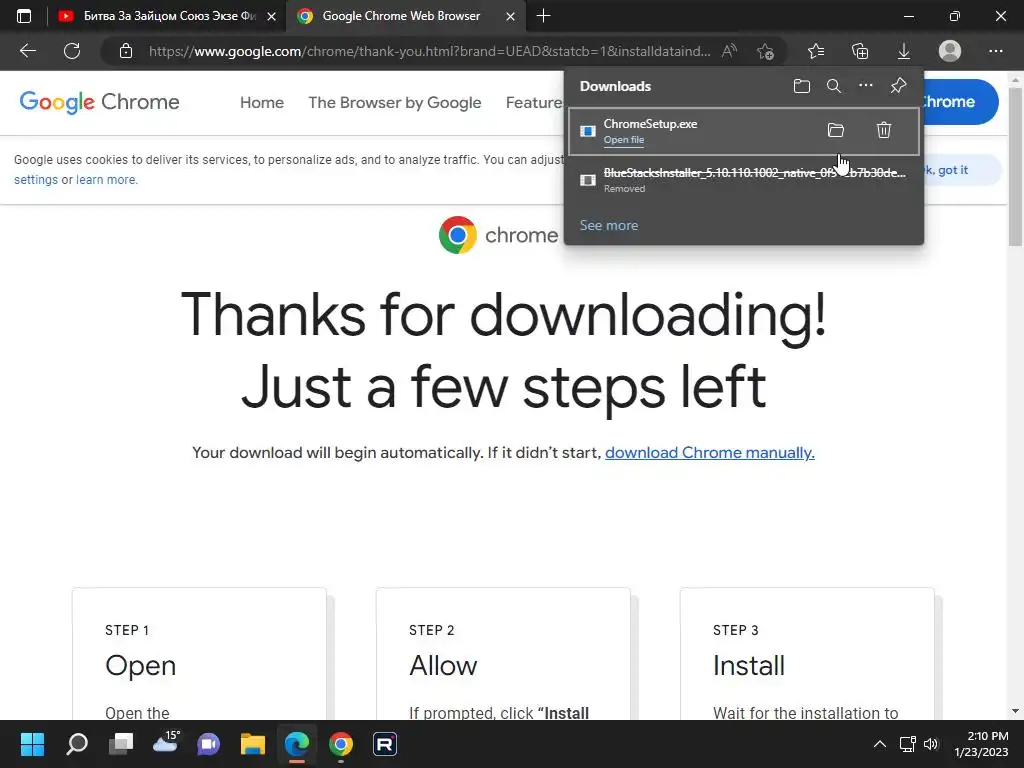Screen dimensions: 1024x768
Task: Switch to the YouTube Битва За Зайцом tab
Action: 167,16
